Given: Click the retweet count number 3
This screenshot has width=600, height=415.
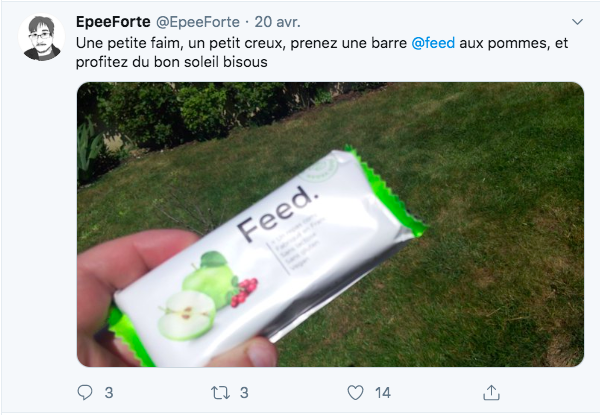Looking at the screenshot, I should pyautogui.click(x=244, y=393).
